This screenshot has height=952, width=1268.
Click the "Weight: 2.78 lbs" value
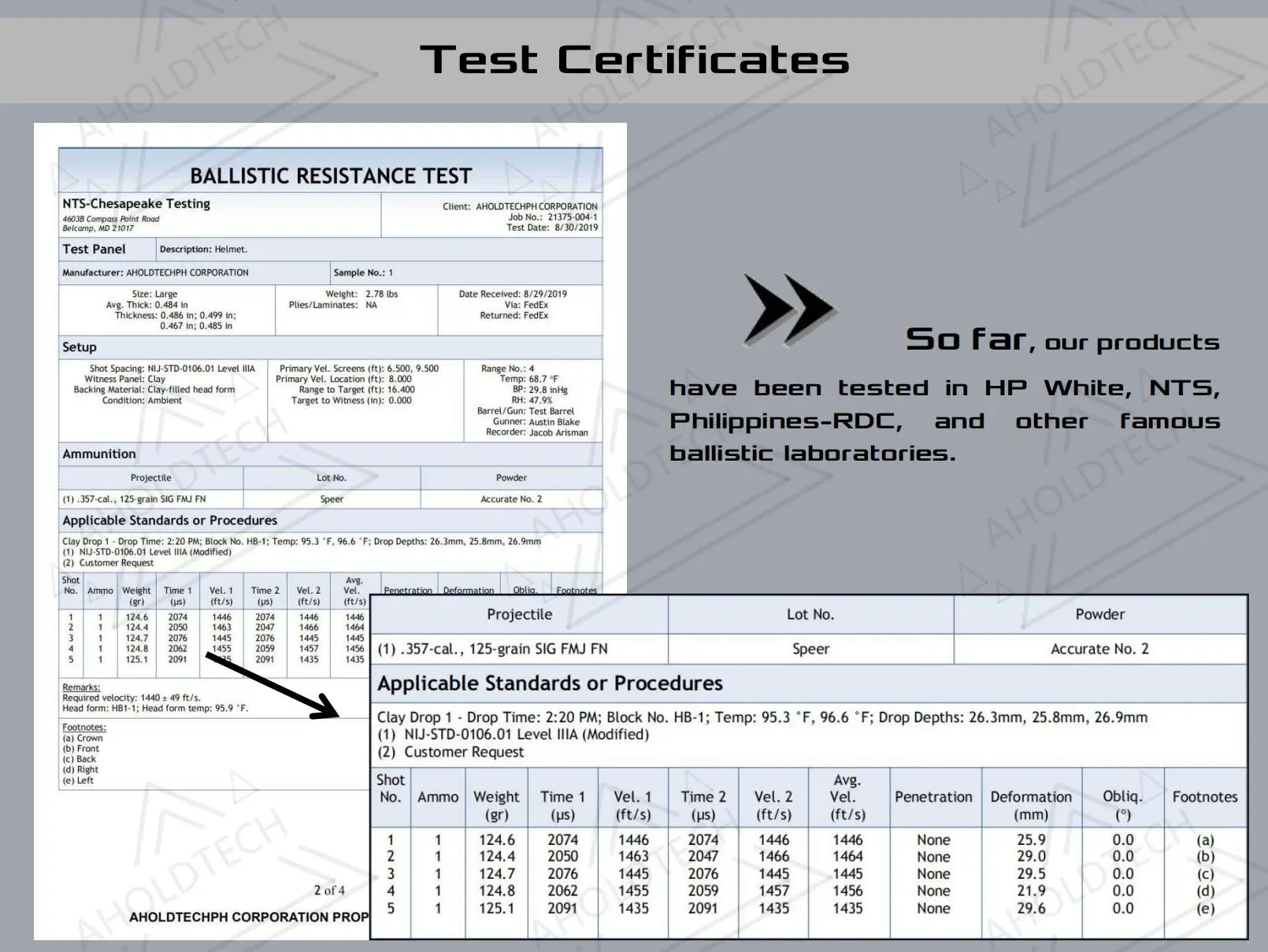point(361,294)
